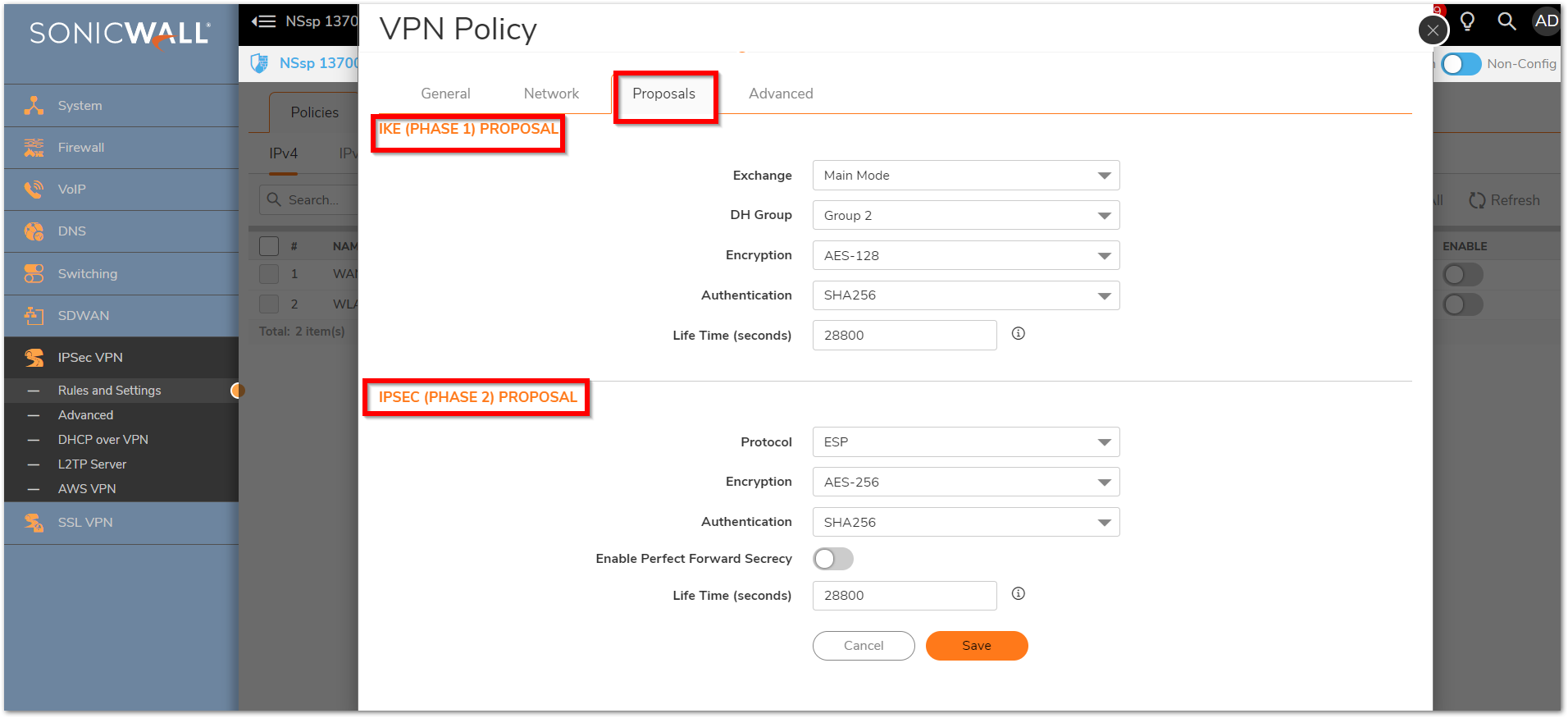Screen dimensions: 1568x718
Task: Toggle the Non-Config mode switch
Action: click(1461, 64)
